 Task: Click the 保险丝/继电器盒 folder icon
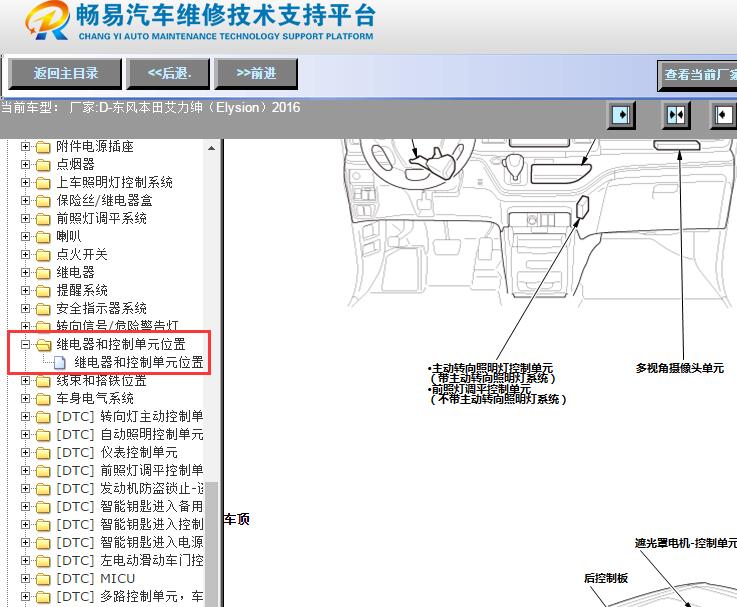[43, 201]
